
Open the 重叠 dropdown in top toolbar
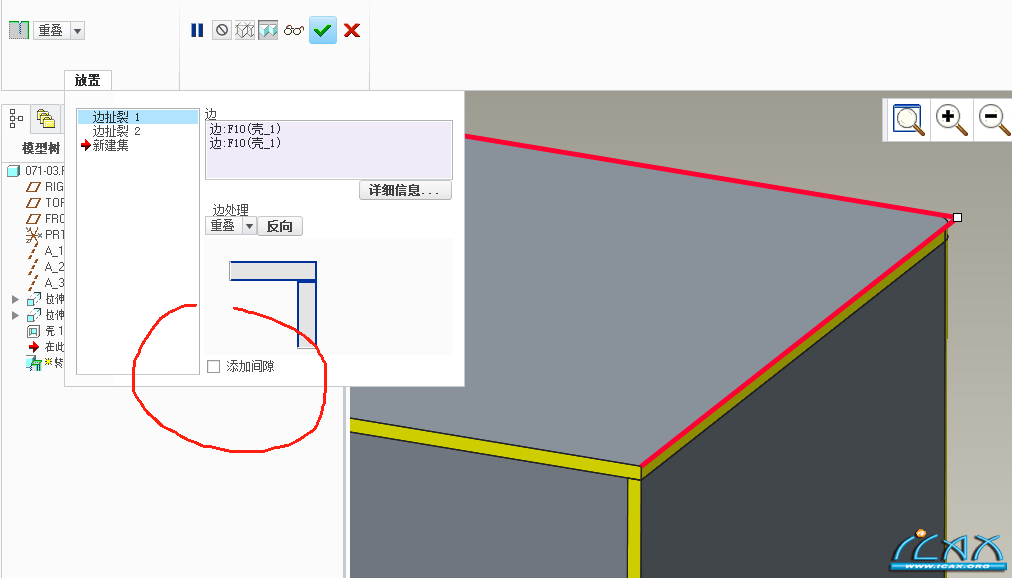pyautogui.click(x=77, y=30)
